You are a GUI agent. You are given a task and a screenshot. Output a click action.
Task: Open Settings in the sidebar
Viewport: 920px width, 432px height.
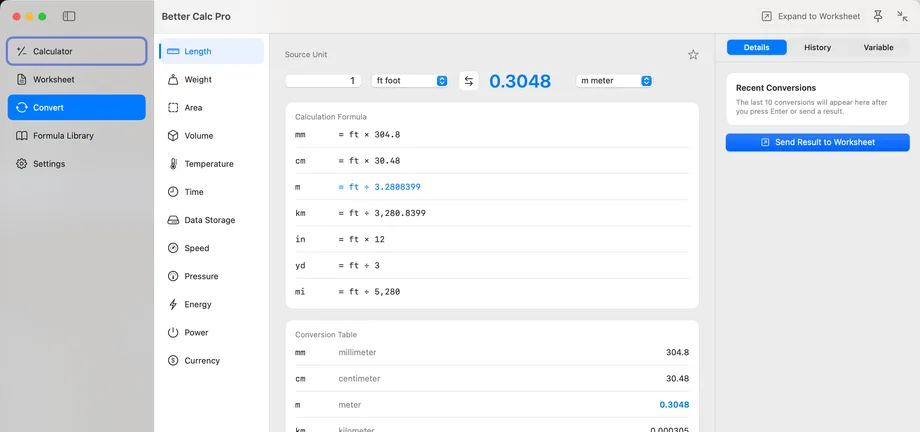pos(76,164)
